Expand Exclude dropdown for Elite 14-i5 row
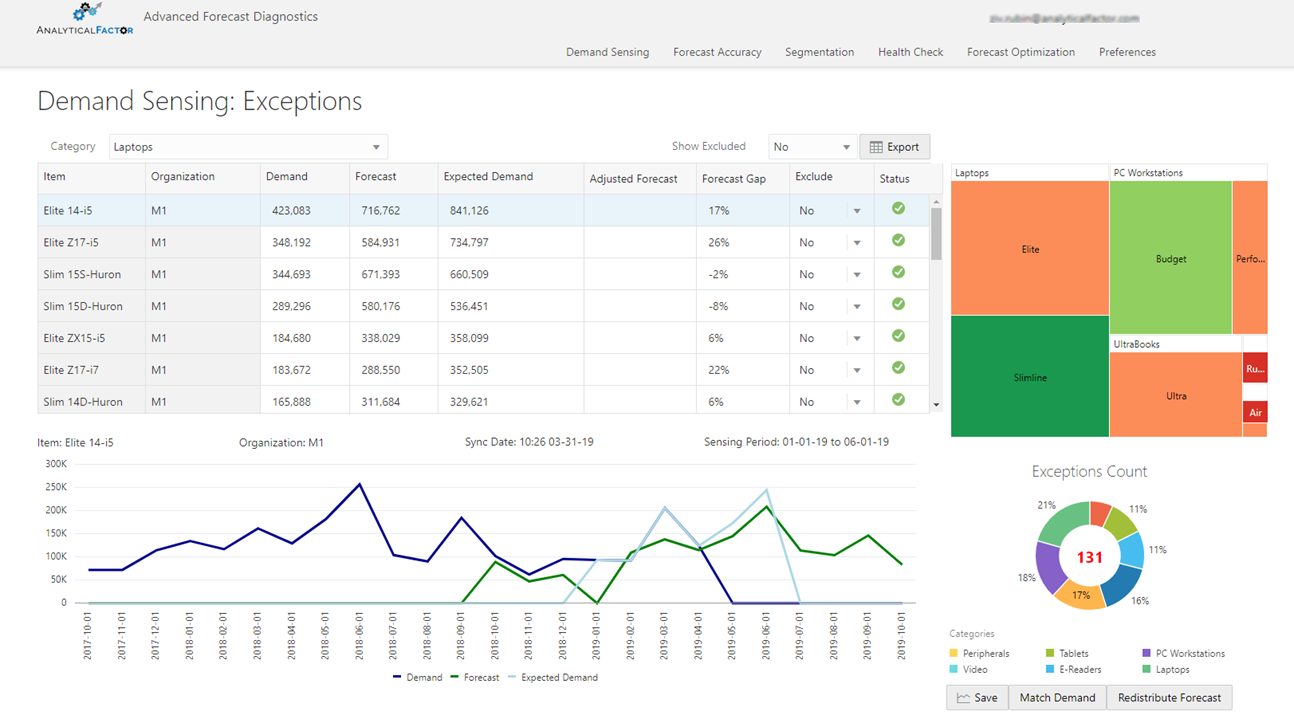Screen dimensions: 1294x719 pyautogui.click(x=857, y=211)
